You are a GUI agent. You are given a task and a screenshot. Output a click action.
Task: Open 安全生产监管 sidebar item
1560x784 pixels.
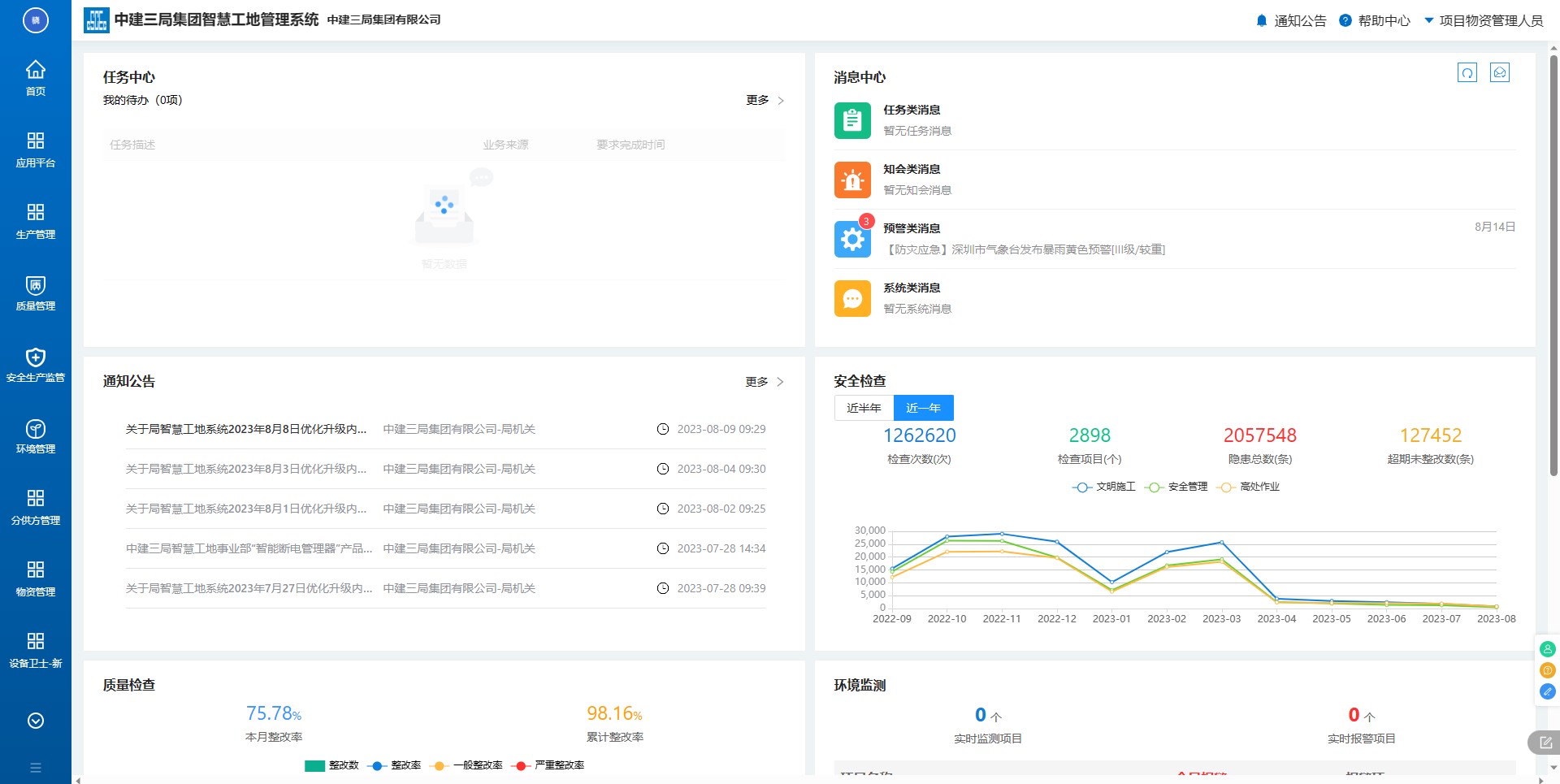click(x=36, y=364)
